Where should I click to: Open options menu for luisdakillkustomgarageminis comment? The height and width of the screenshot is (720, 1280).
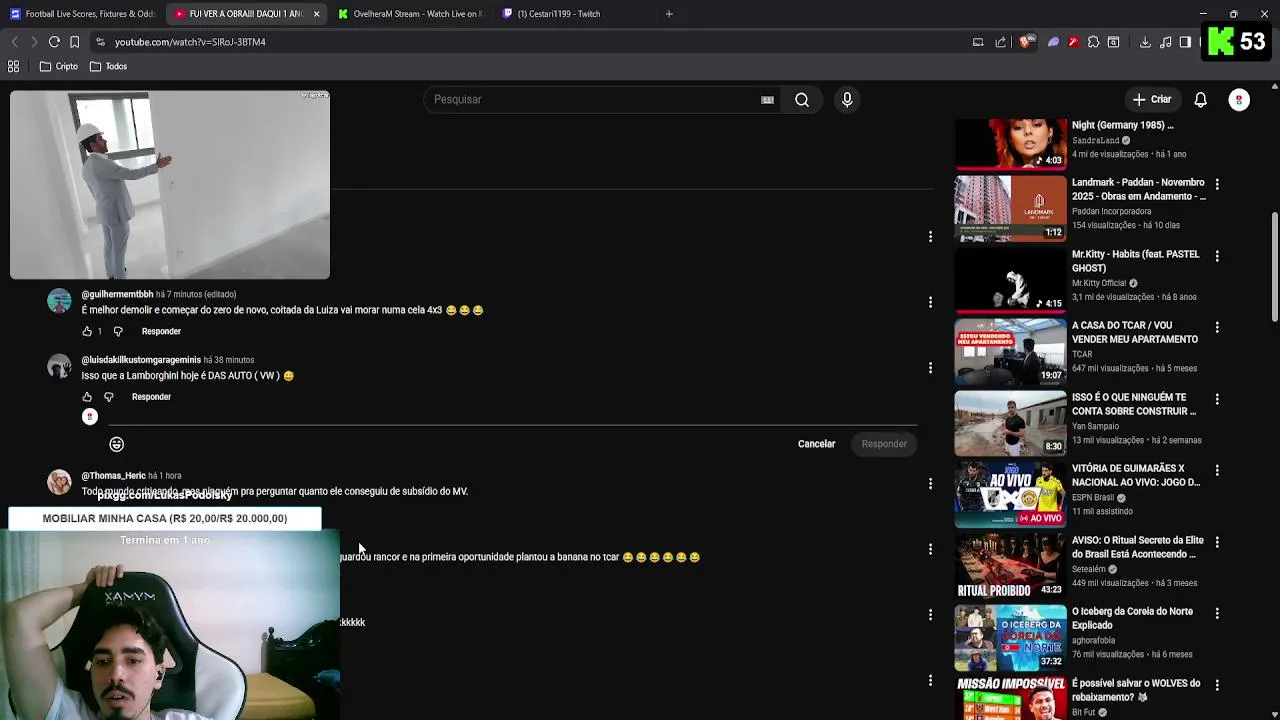(930, 368)
